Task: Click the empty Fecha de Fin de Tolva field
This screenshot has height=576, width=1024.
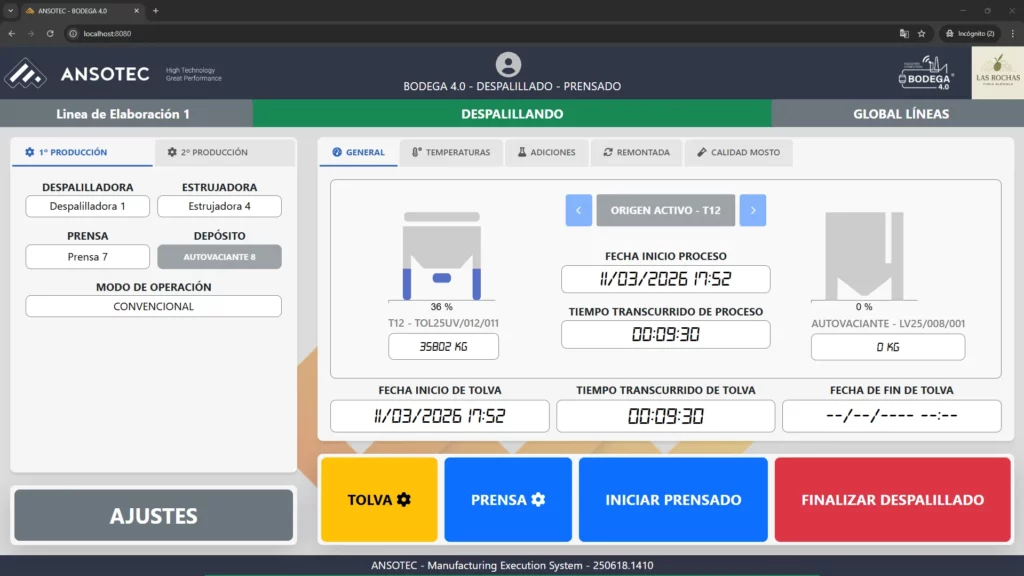Action: click(x=891, y=416)
